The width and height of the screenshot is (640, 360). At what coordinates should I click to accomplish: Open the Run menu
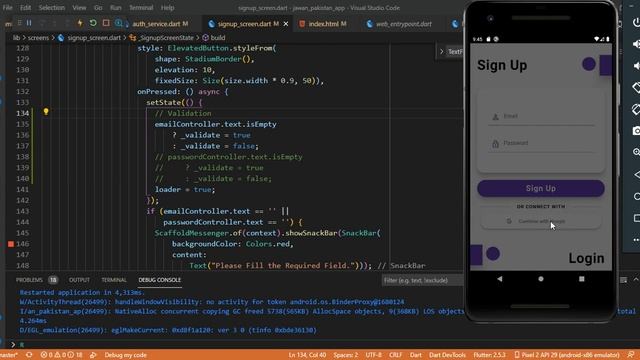coord(116,8)
